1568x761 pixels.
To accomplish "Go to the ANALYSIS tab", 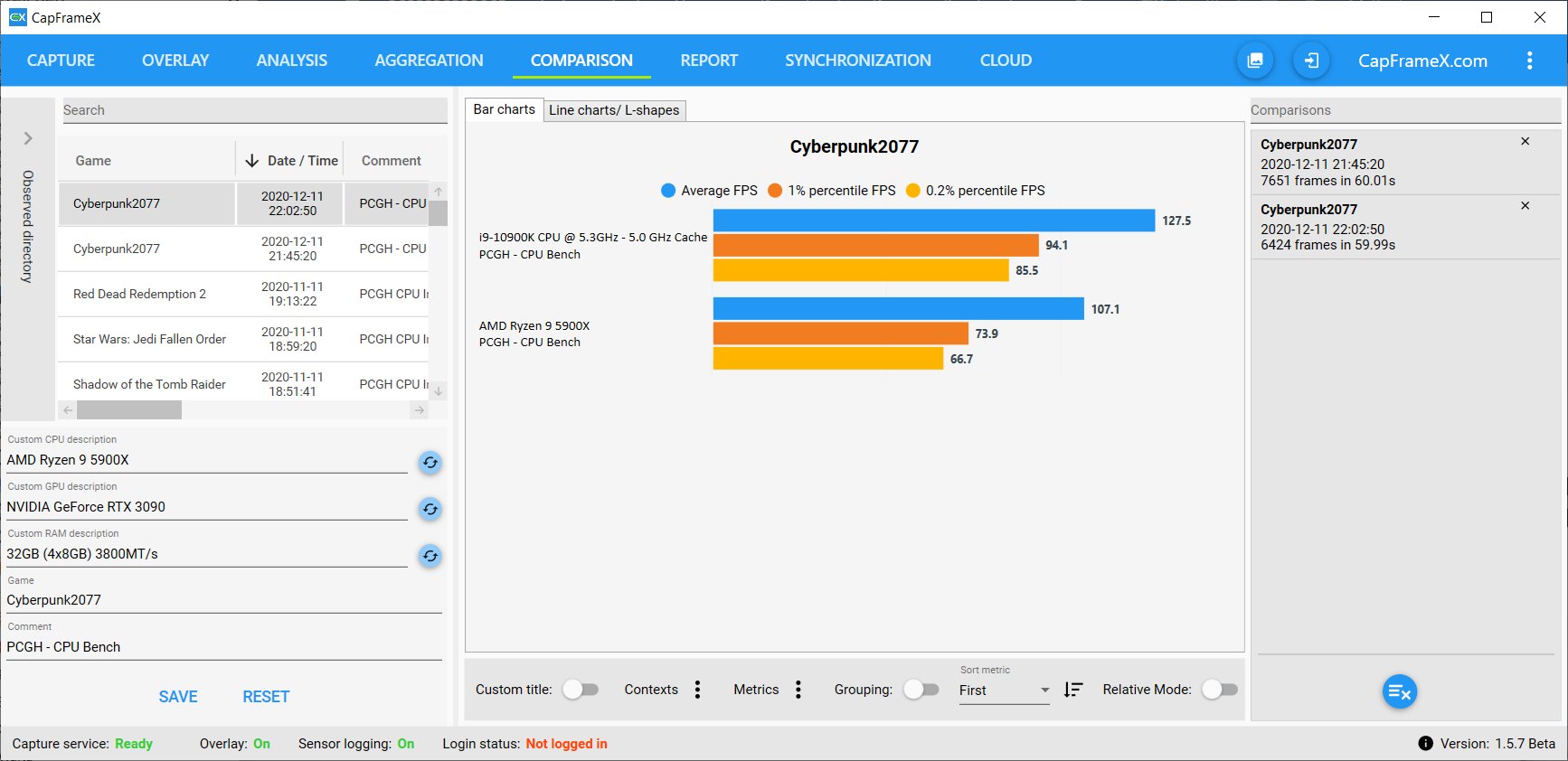I will pyautogui.click(x=292, y=61).
